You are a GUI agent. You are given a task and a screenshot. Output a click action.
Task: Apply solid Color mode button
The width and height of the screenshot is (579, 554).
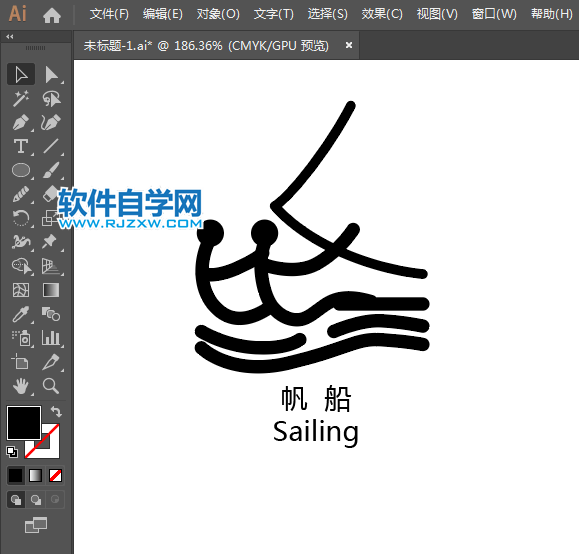[x=16, y=475]
